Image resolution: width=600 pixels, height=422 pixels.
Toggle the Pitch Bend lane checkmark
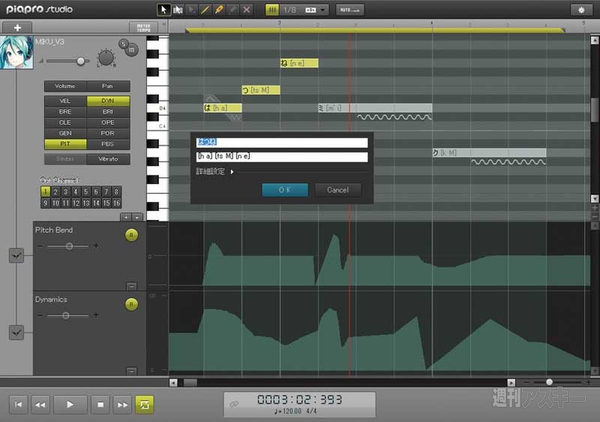pos(16,256)
